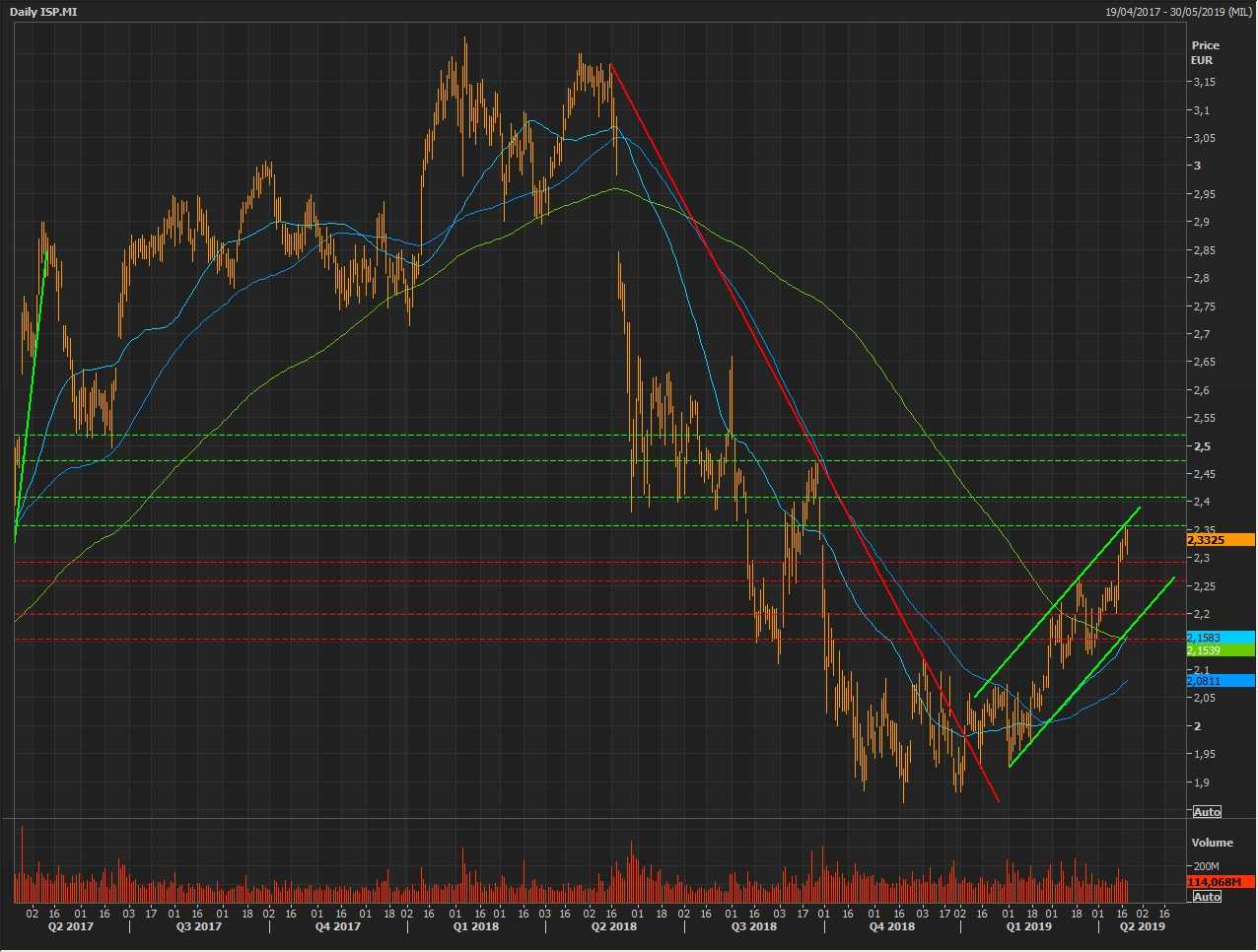The height and width of the screenshot is (952, 1258).
Task: Click the Volume panel label
Action: click(1212, 843)
